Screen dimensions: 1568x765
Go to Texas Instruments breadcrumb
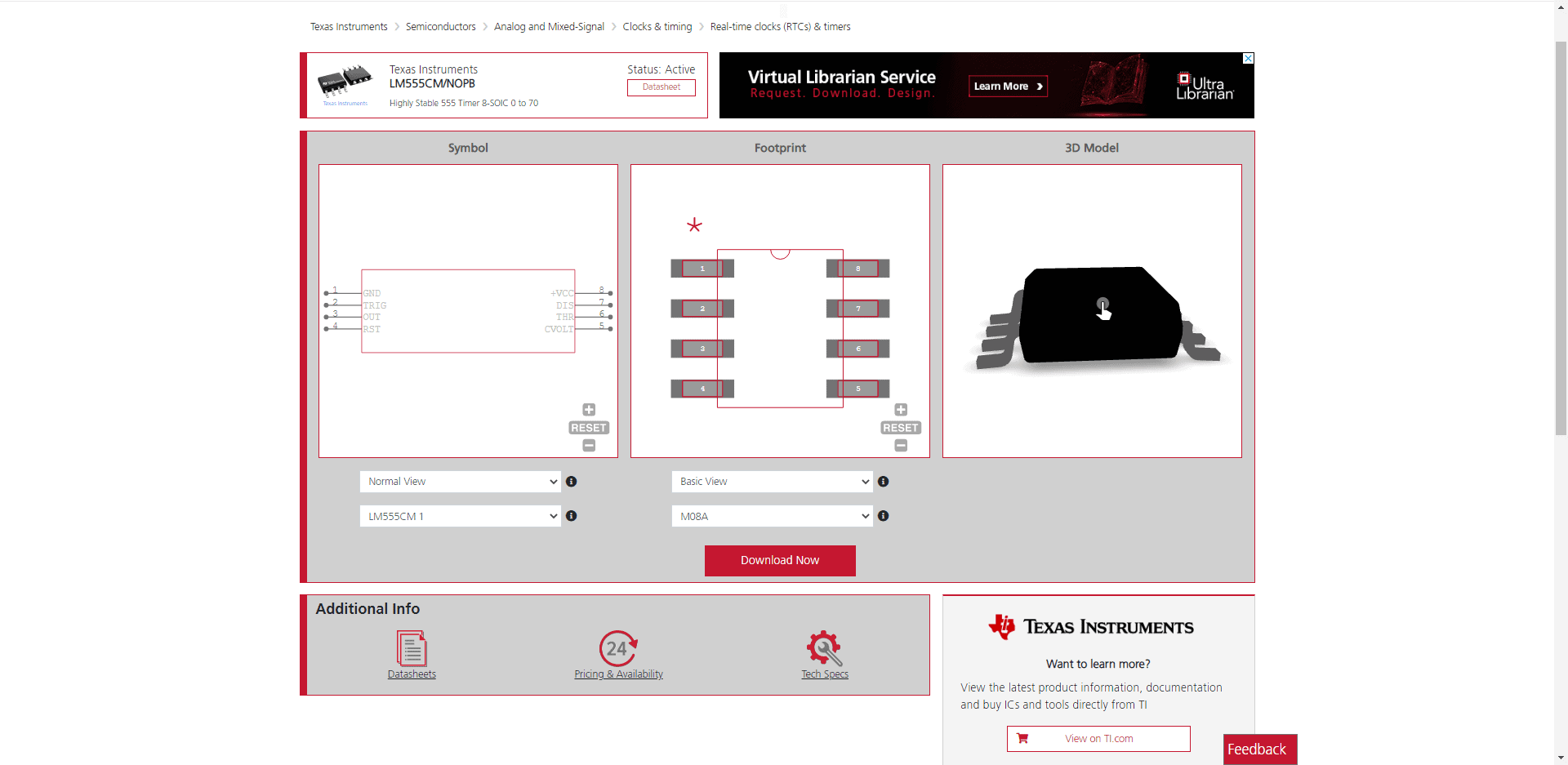point(349,27)
